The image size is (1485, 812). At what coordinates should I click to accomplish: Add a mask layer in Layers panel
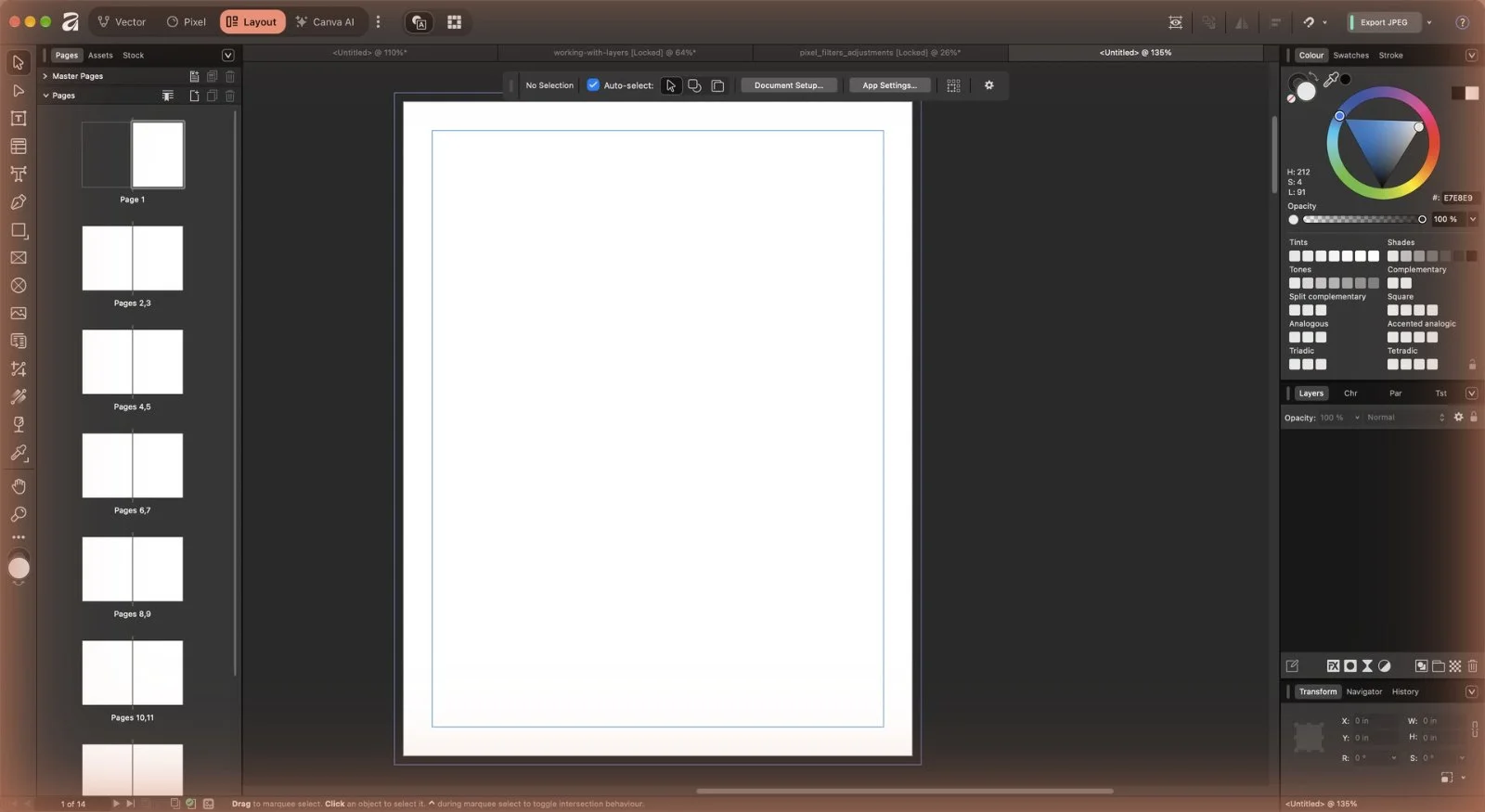(1350, 665)
